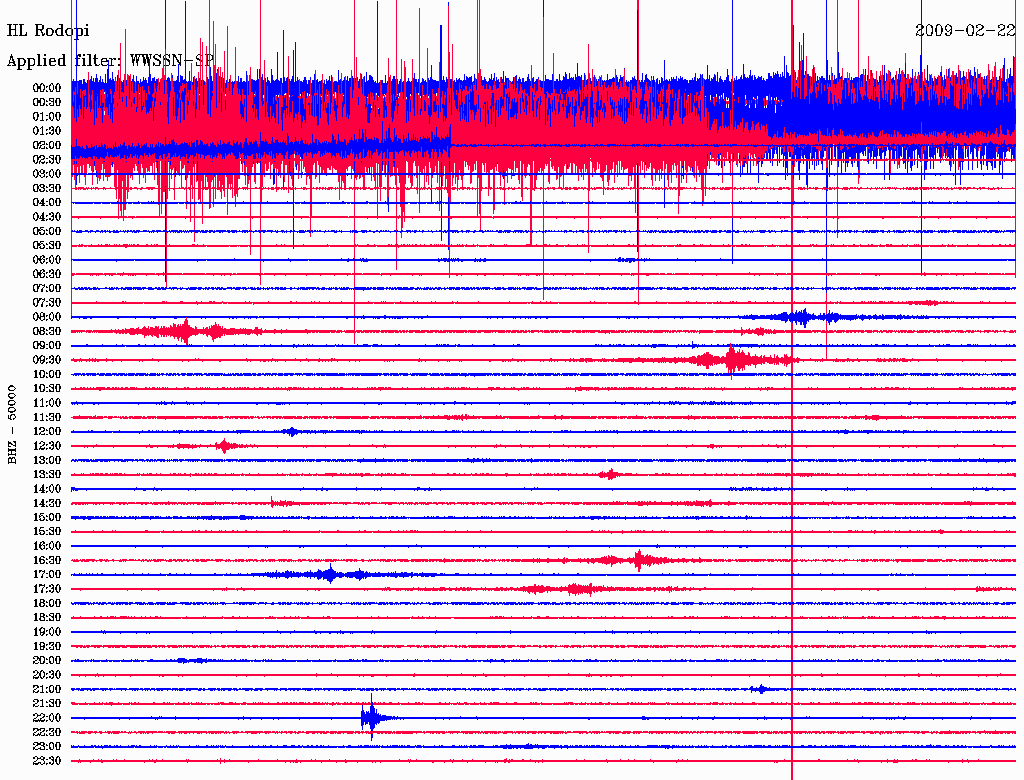Select the 11:30 time label

pyautogui.click(x=47, y=417)
